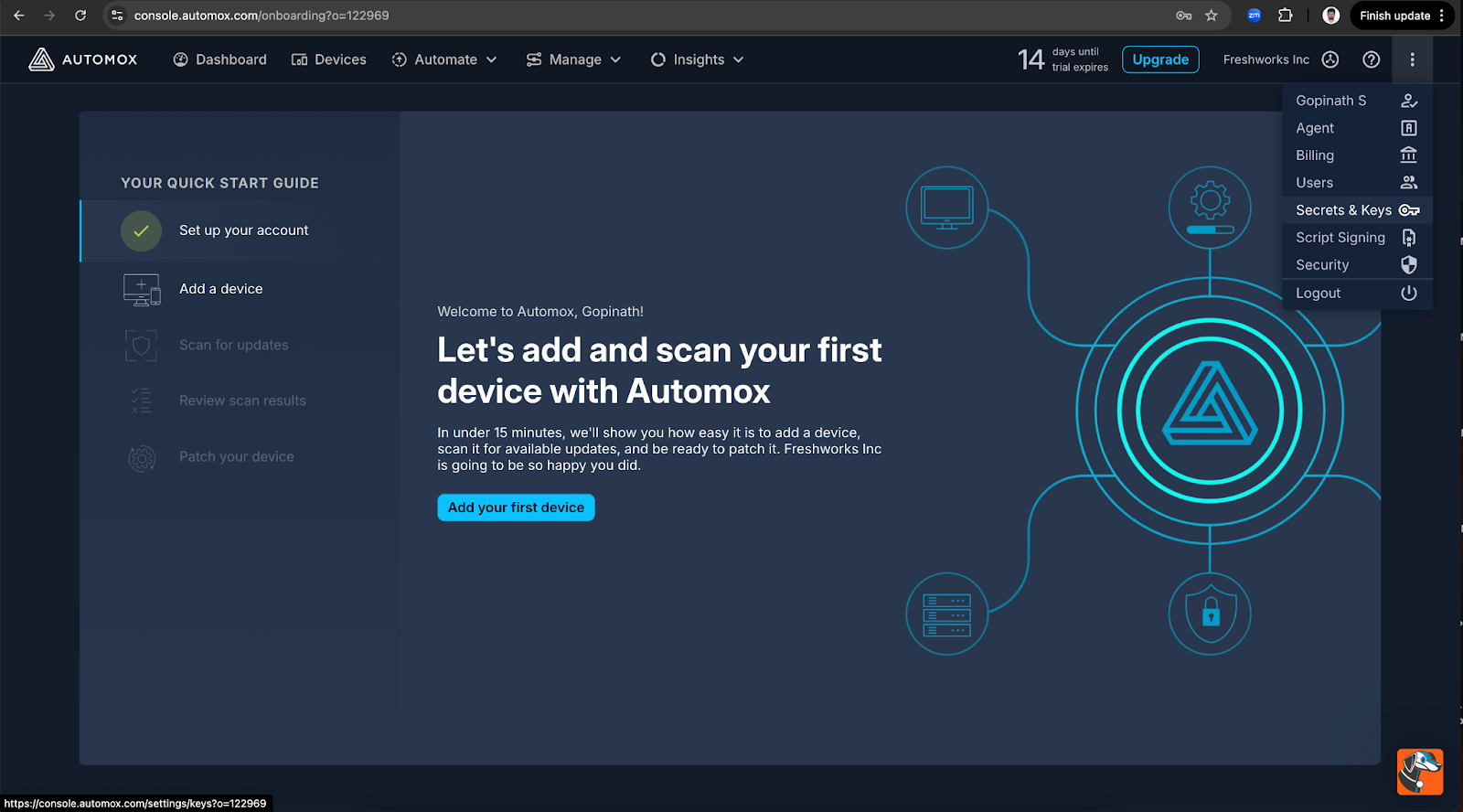Click the Script Signing document icon

pos(1409,238)
